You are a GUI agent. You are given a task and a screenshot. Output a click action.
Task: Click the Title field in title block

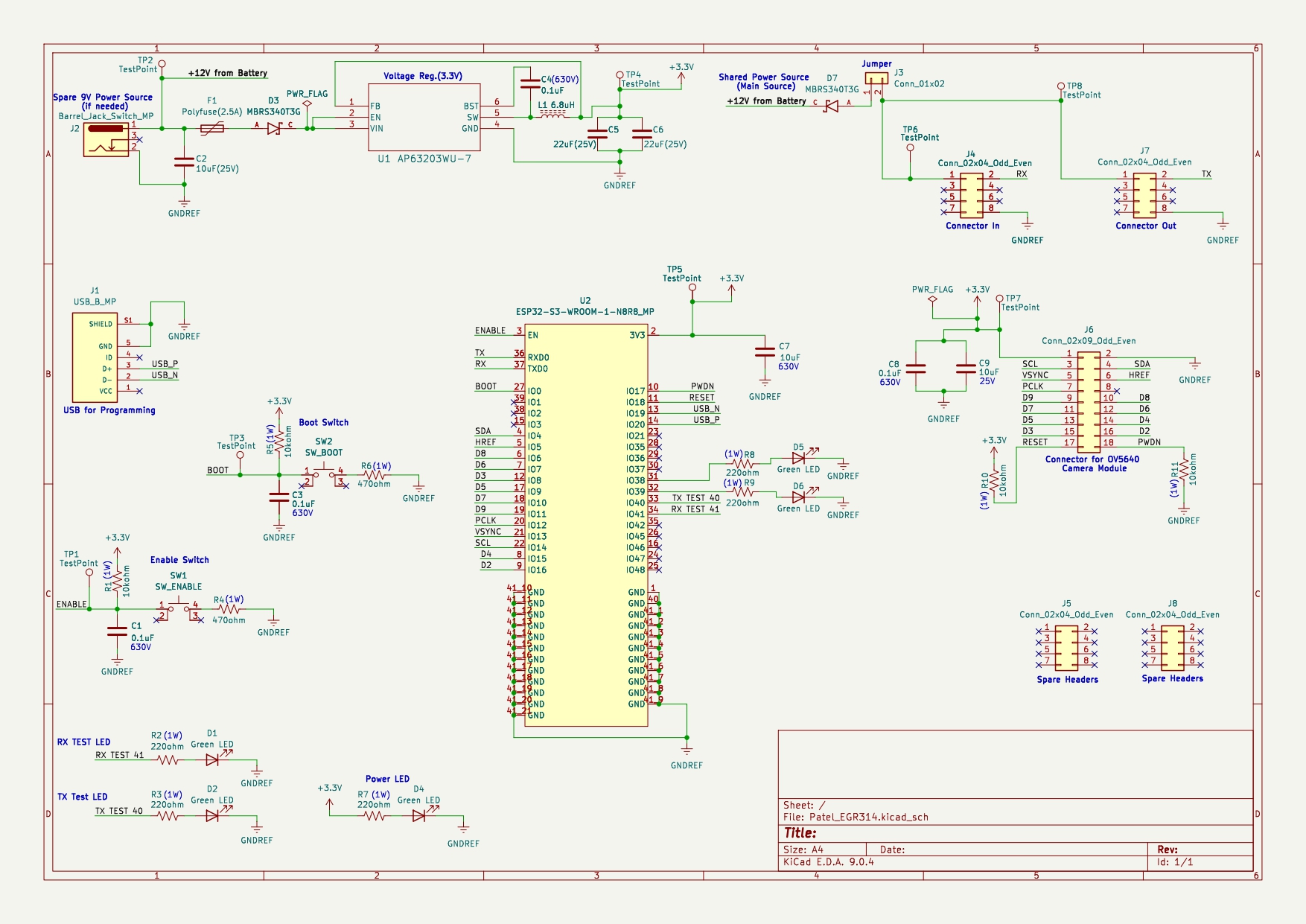(x=800, y=833)
